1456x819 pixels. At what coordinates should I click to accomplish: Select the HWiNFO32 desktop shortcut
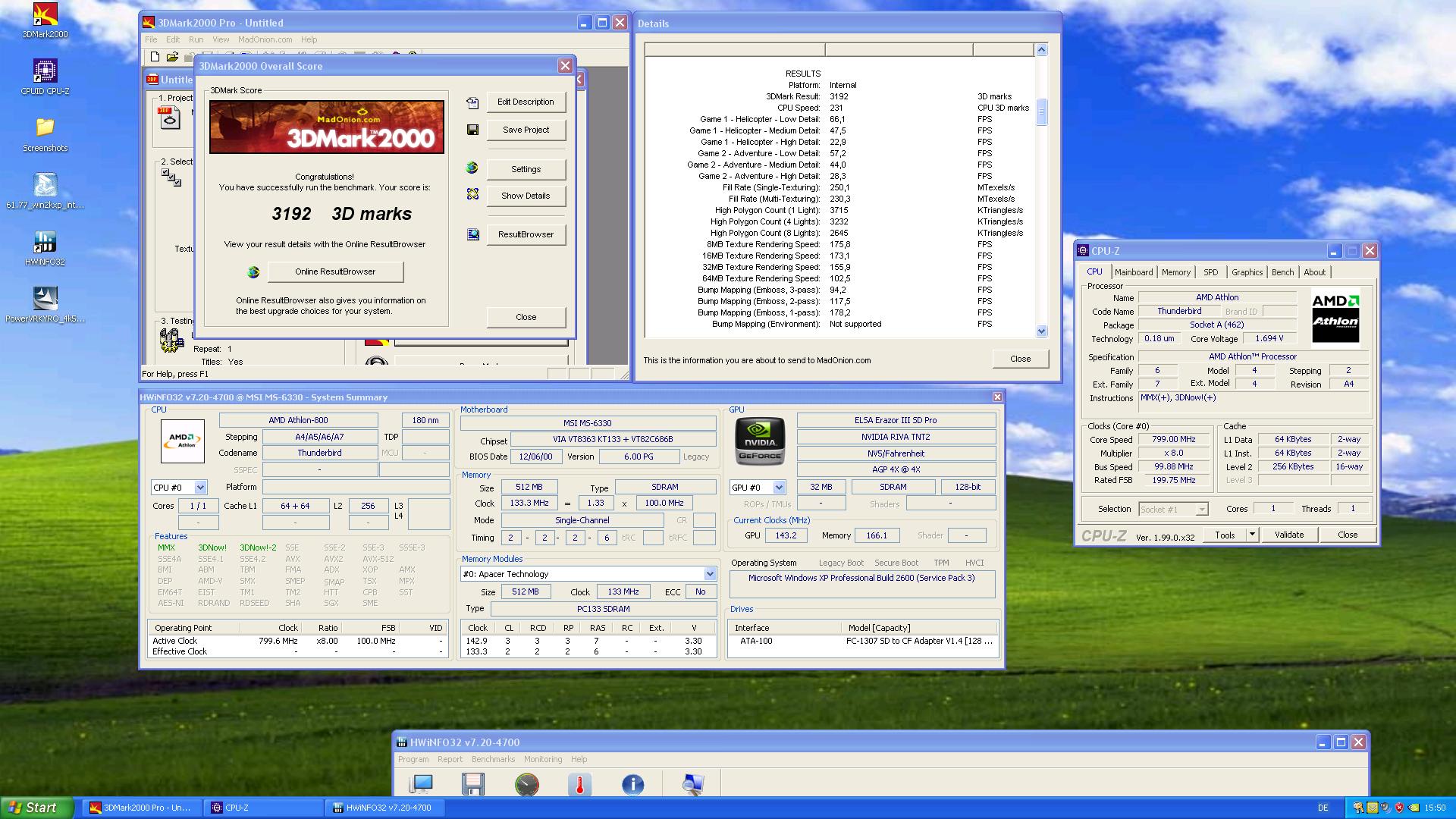pyautogui.click(x=45, y=248)
